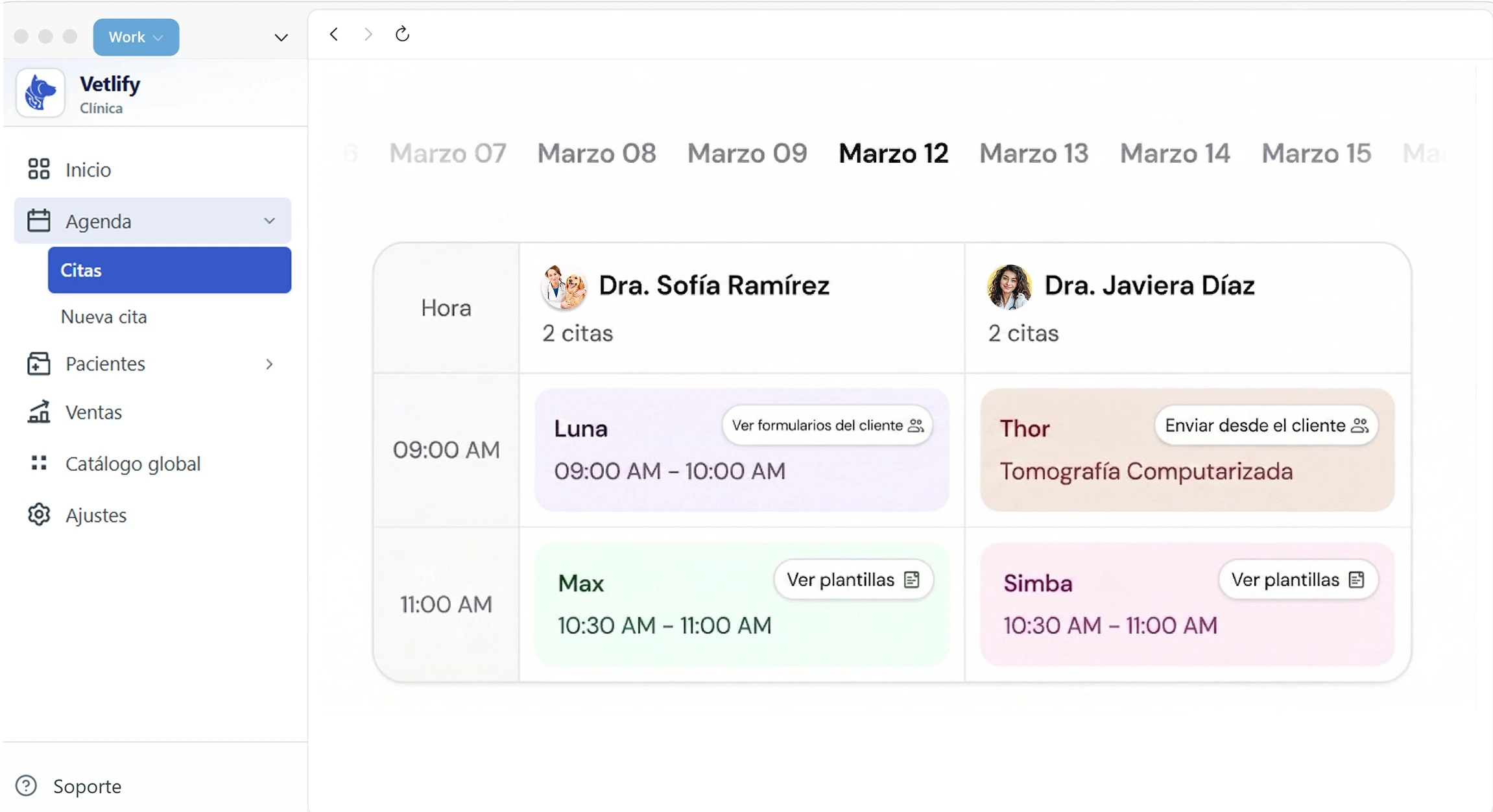Click the forward navigation arrow
The height and width of the screenshot is (812, 1493).
[368, 34]
